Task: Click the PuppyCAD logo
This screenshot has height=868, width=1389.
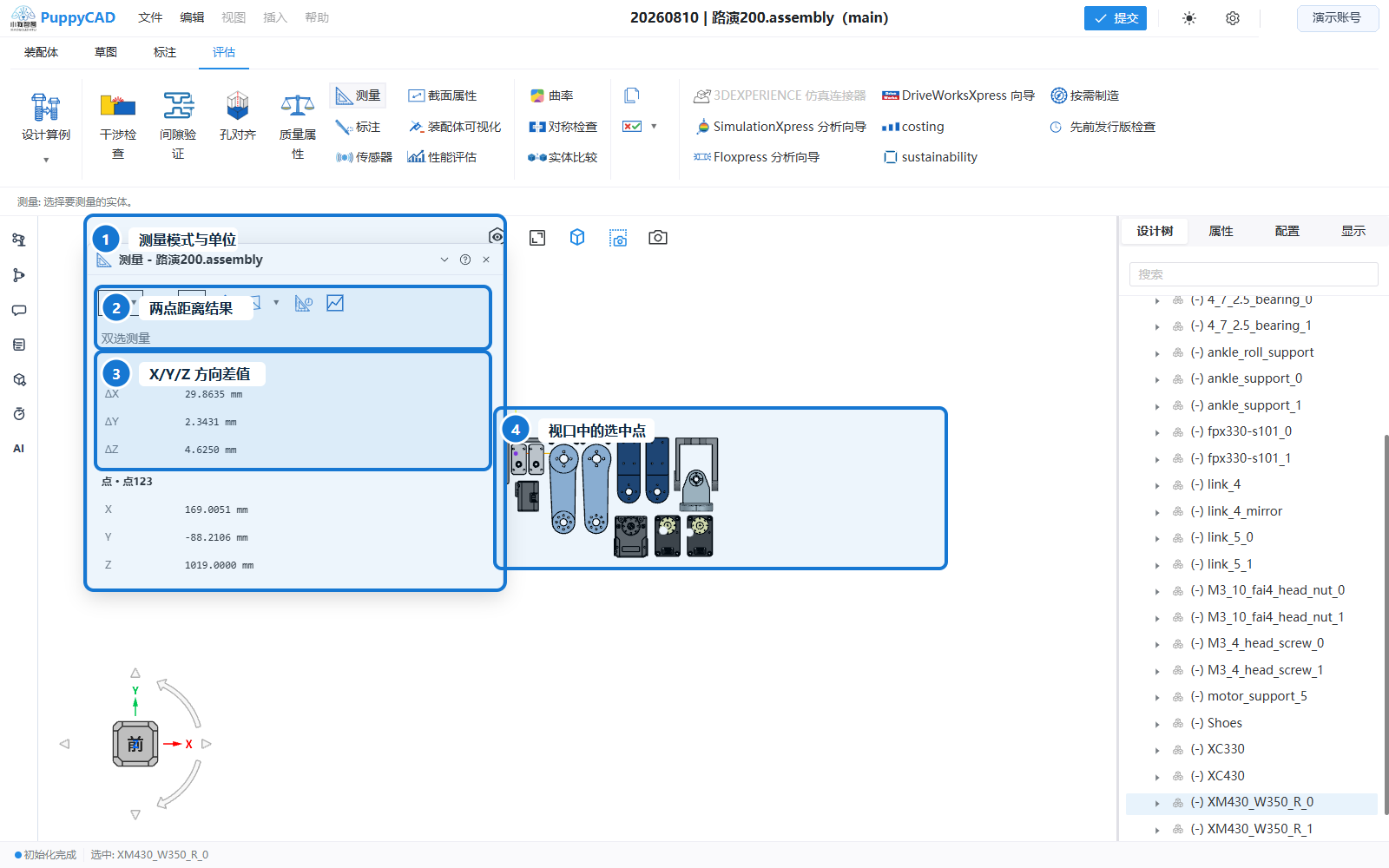Action: tap(63, 17)
